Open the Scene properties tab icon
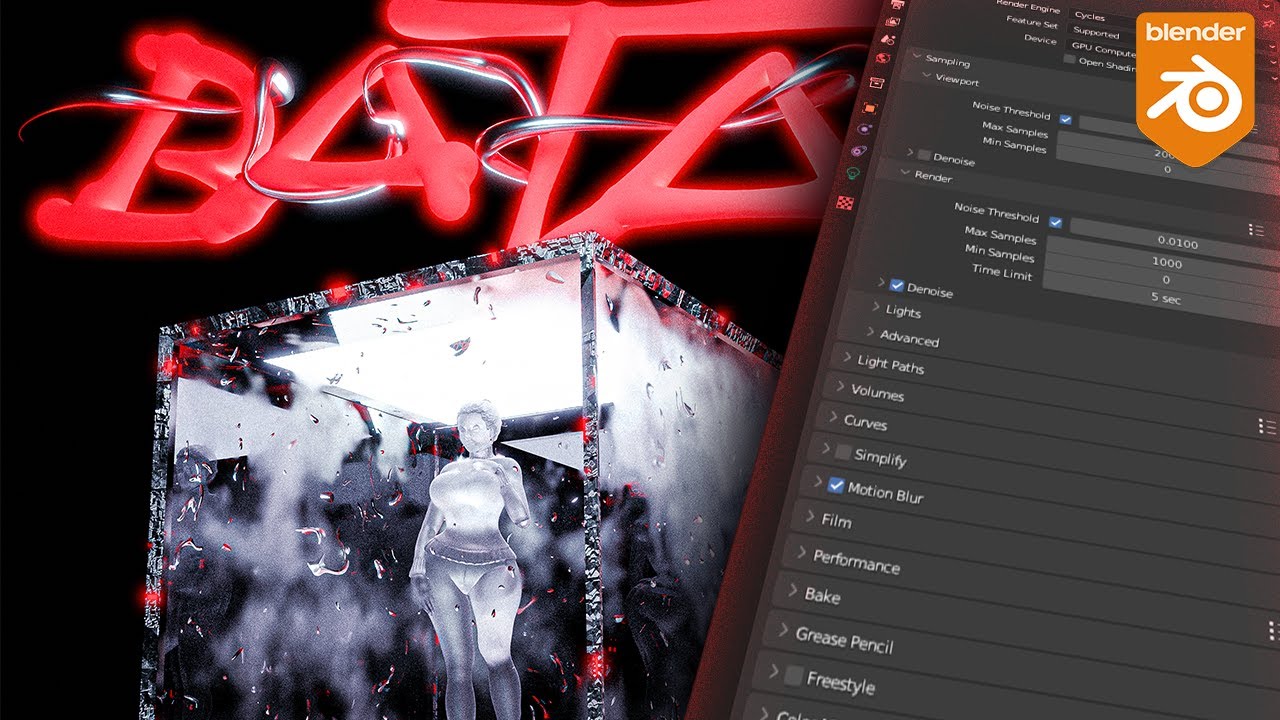This screenshot has width=1280, height=720. click(888, 39)
